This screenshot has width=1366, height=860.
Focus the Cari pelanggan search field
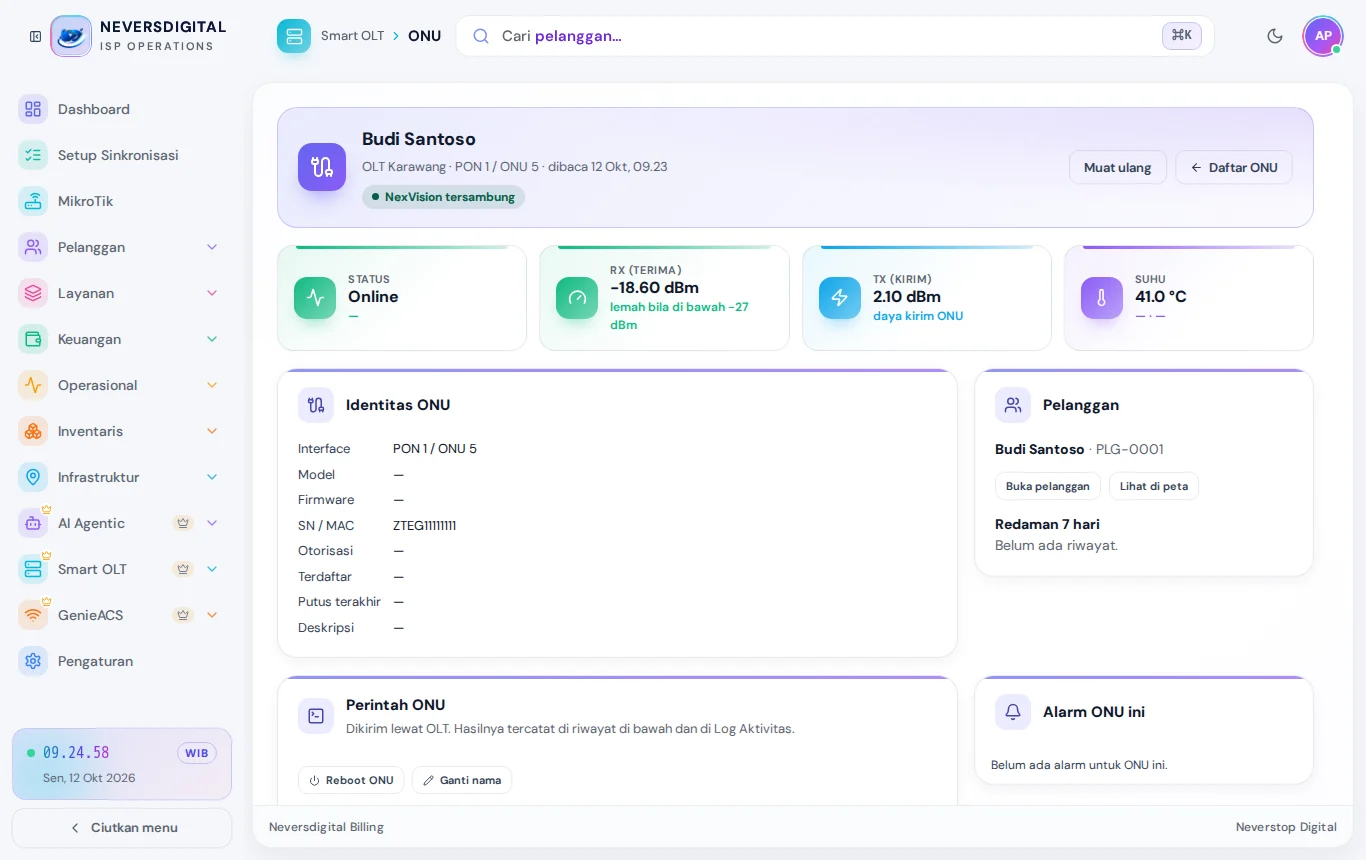pyautogui.click(x=835, y=36)
